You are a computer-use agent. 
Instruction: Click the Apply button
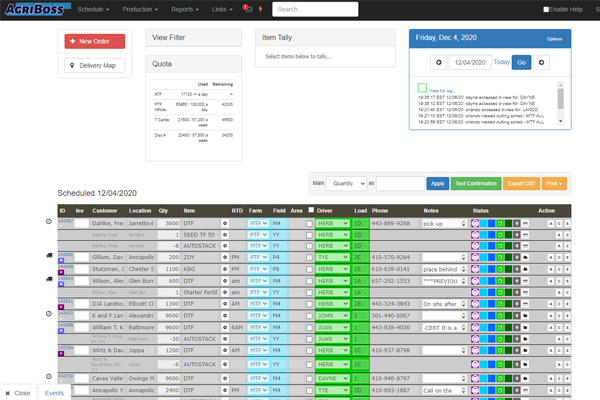[x=437, y=183]
